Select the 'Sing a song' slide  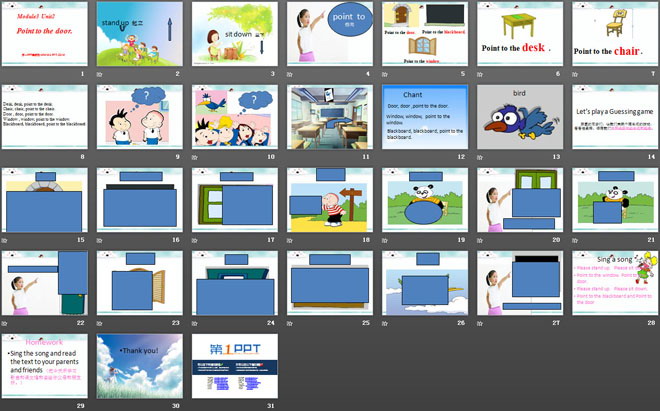point(615,282)
